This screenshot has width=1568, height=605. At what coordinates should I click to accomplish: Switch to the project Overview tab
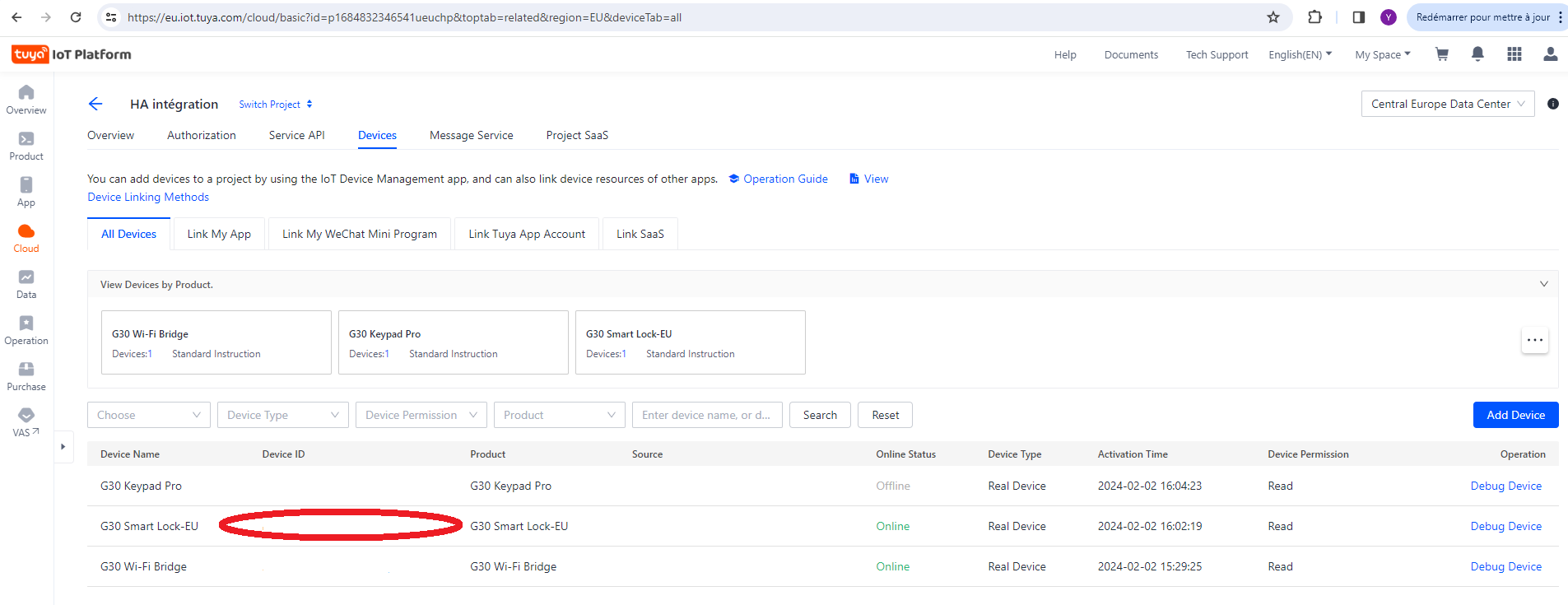[110, 135]
